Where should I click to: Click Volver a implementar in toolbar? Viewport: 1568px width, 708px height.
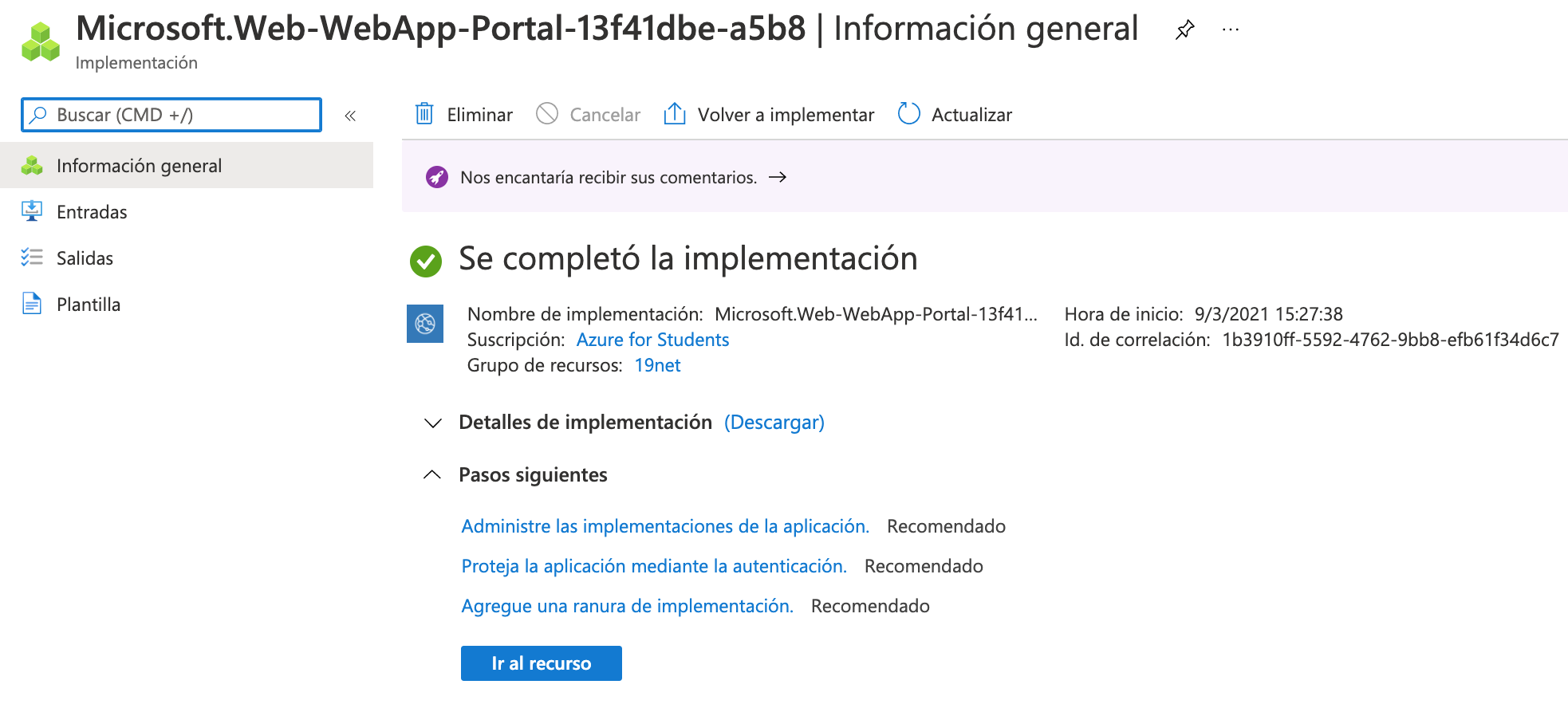tap(769, 115)
